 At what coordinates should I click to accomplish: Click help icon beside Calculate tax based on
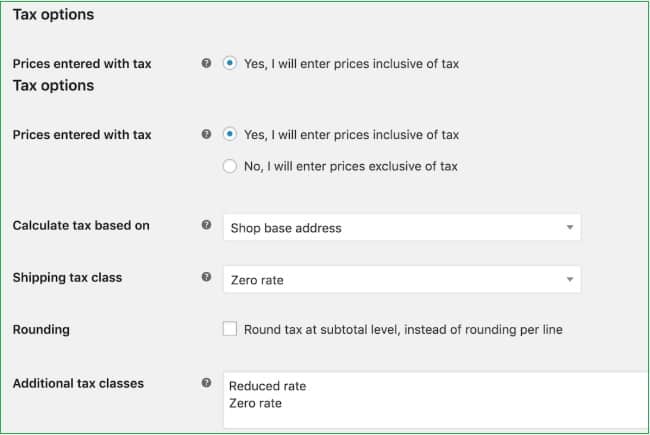(x=206, y=225)
